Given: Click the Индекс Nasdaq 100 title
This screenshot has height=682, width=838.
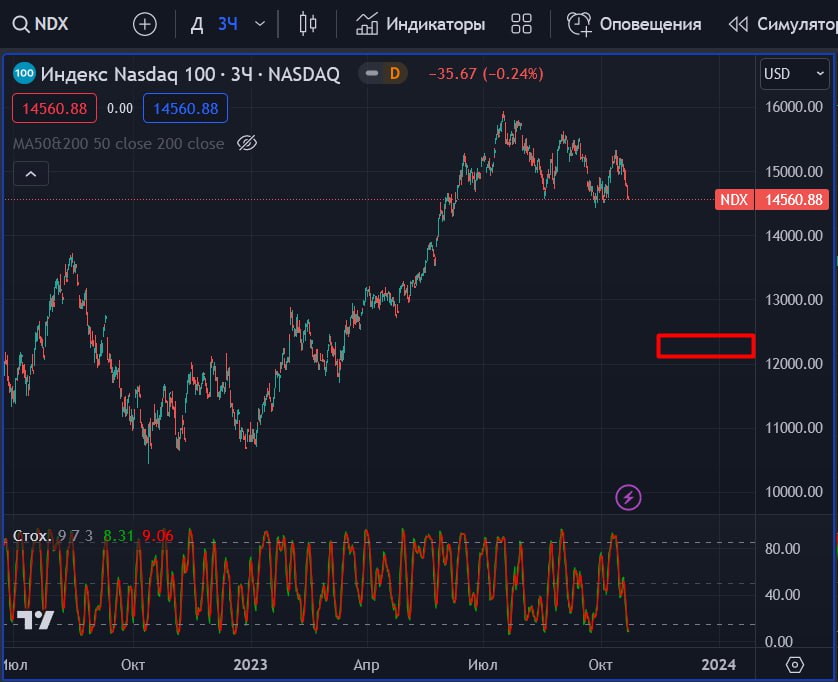Looking at the screenshot, I should pos(190,74).
